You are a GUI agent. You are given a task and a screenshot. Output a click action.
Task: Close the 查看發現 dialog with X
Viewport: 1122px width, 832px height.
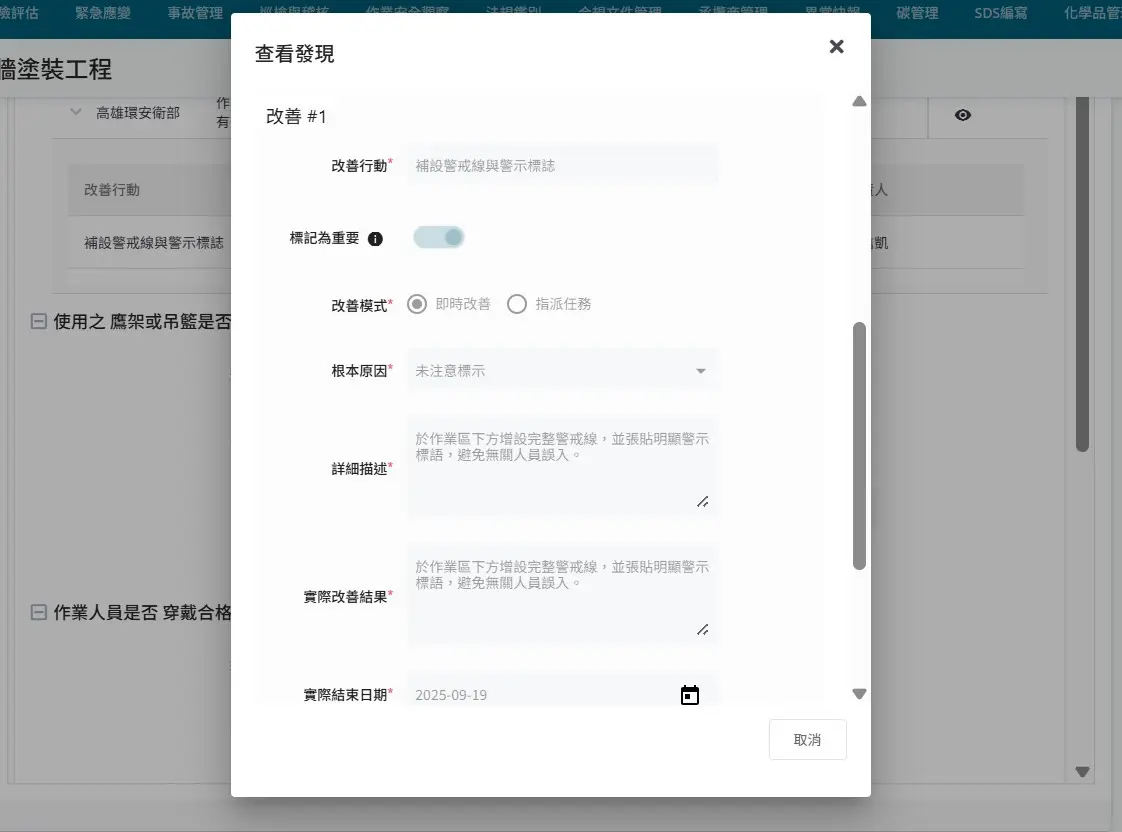tap(836, 46)
